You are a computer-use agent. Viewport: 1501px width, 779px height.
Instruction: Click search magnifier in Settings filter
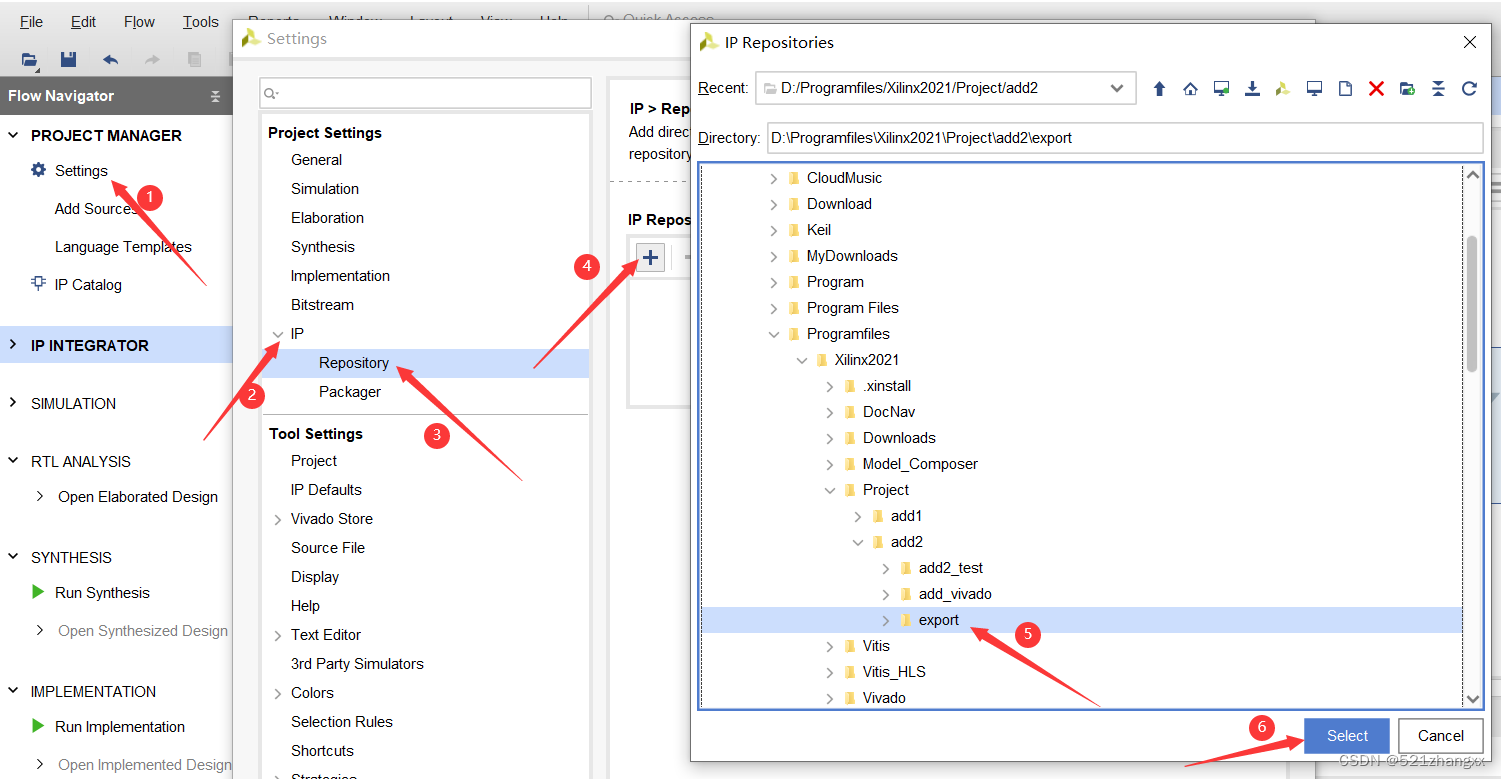[271, 93]
